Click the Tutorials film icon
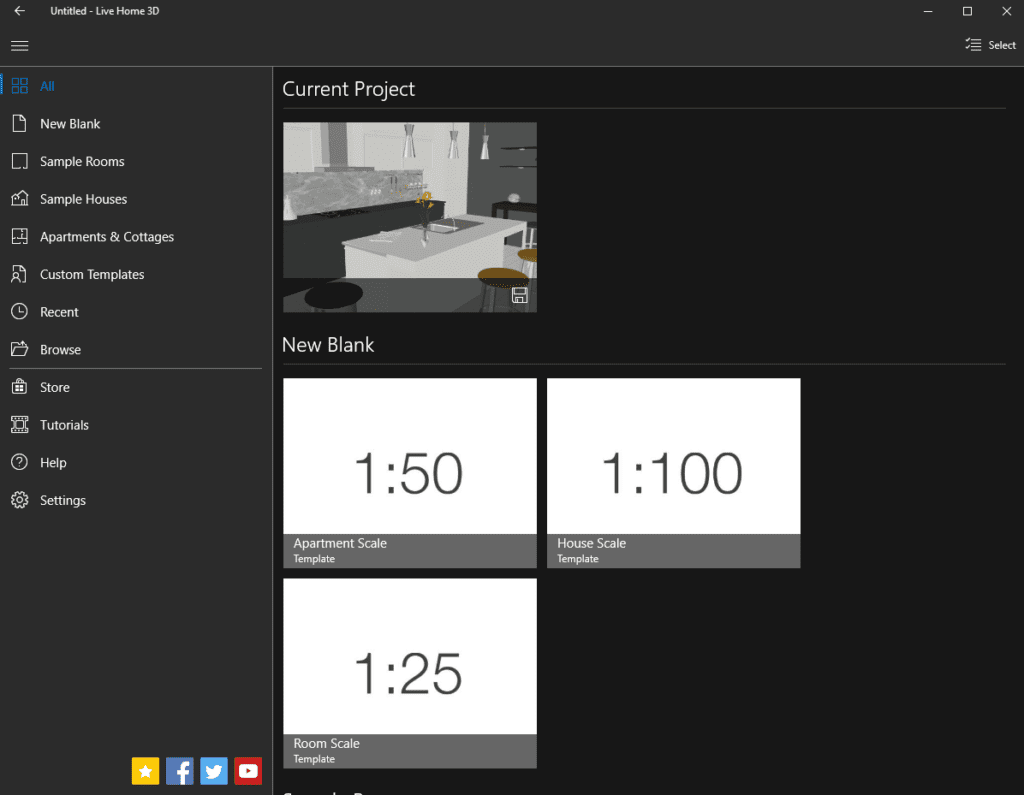This screenshot has height=795, width=1024. 20,425
